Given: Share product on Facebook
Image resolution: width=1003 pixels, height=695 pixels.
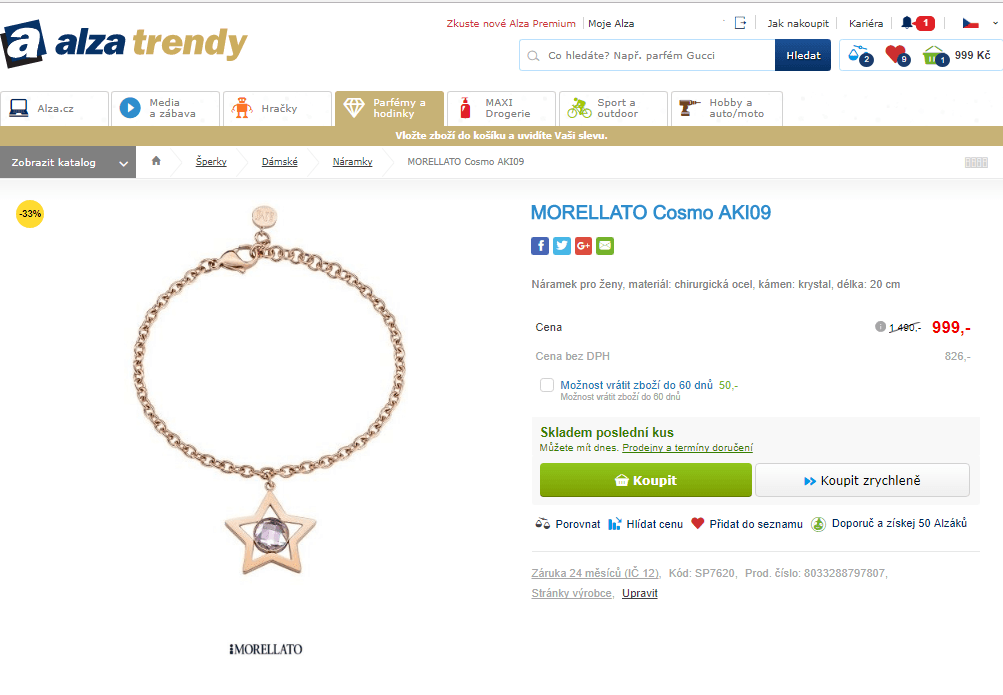Looking at the screenshot, I should click(x=540, y=246).
